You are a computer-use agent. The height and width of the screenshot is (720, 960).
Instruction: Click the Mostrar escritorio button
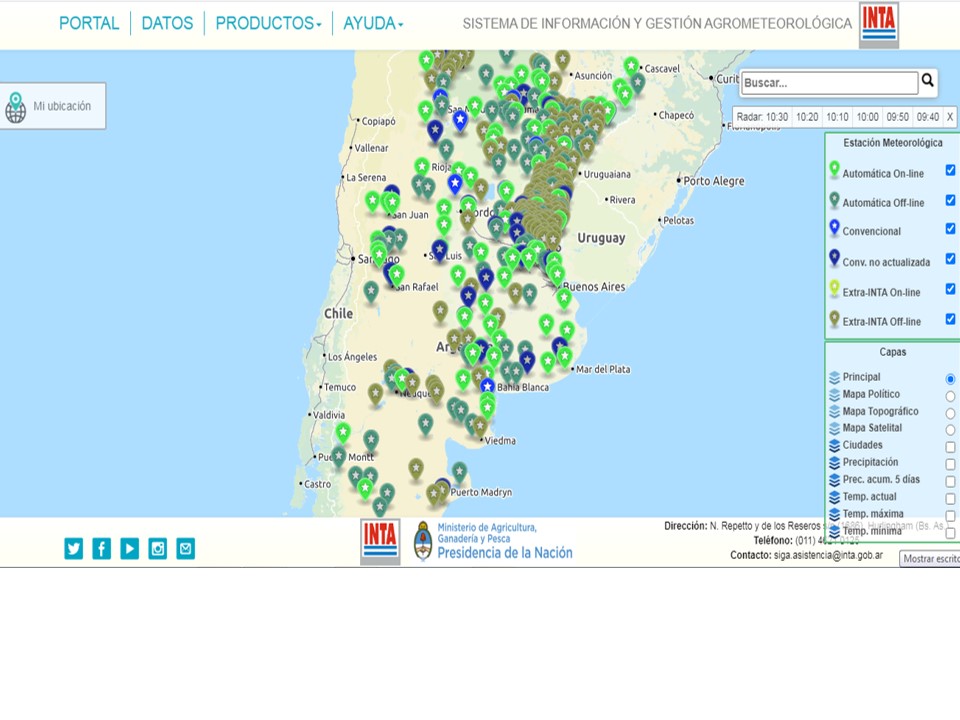click(x=930, y=559)
